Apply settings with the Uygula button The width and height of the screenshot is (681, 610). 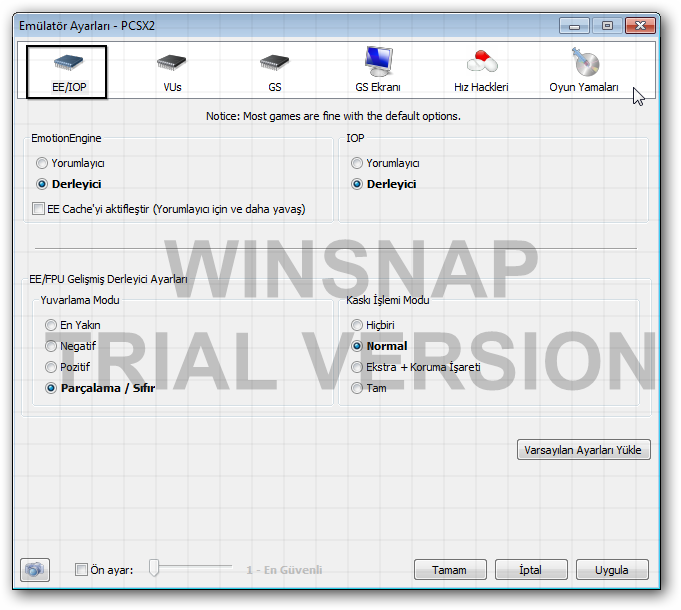612,570
